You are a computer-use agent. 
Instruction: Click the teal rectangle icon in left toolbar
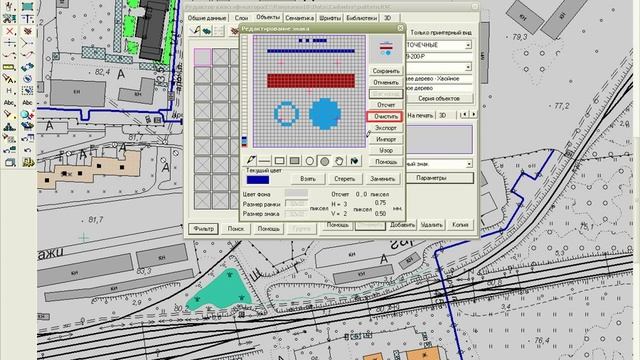tap(27, 6)
